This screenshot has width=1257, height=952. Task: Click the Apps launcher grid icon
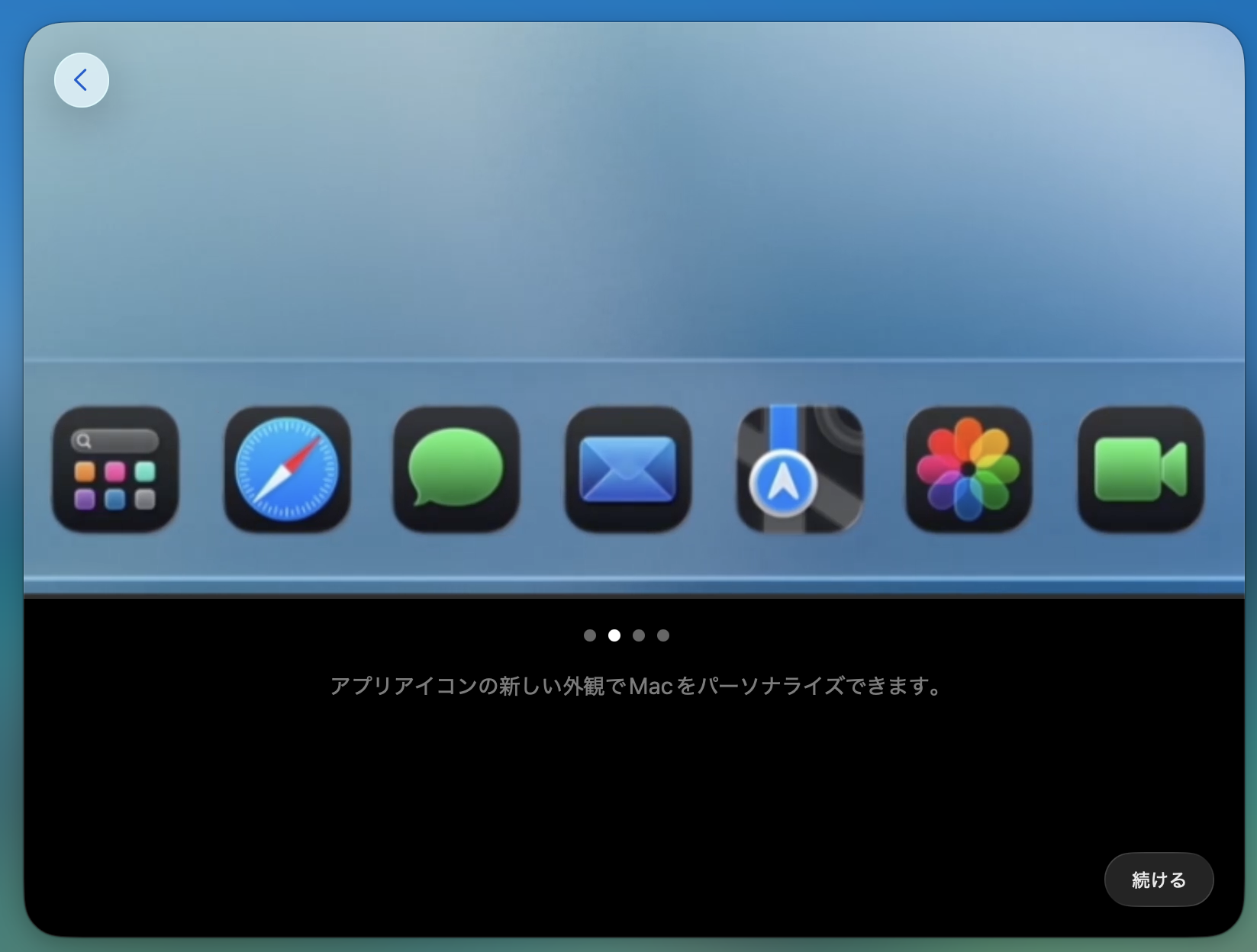(x=115, y=469)
